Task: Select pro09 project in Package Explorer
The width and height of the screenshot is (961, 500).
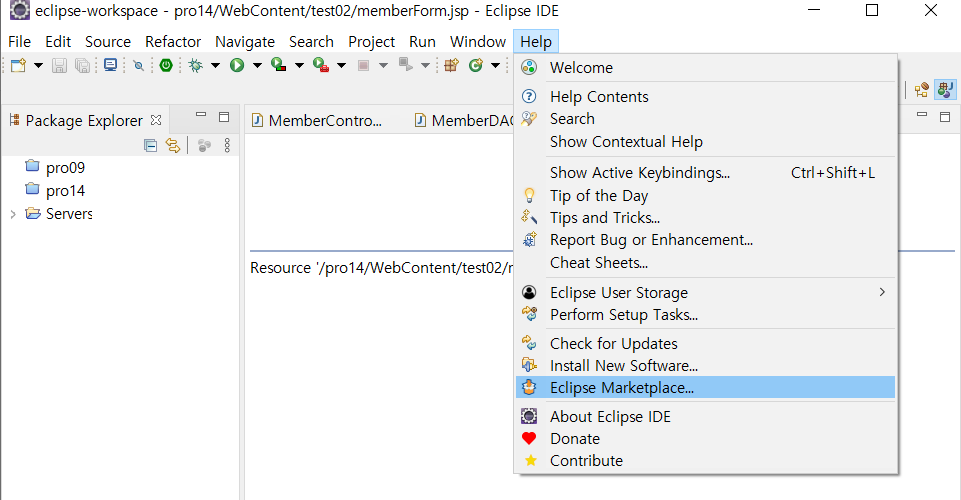Action: [x=55, y=167]
